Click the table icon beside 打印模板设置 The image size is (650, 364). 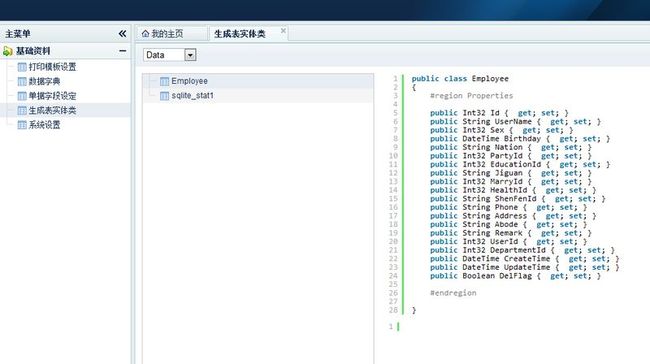click(22, 67)
